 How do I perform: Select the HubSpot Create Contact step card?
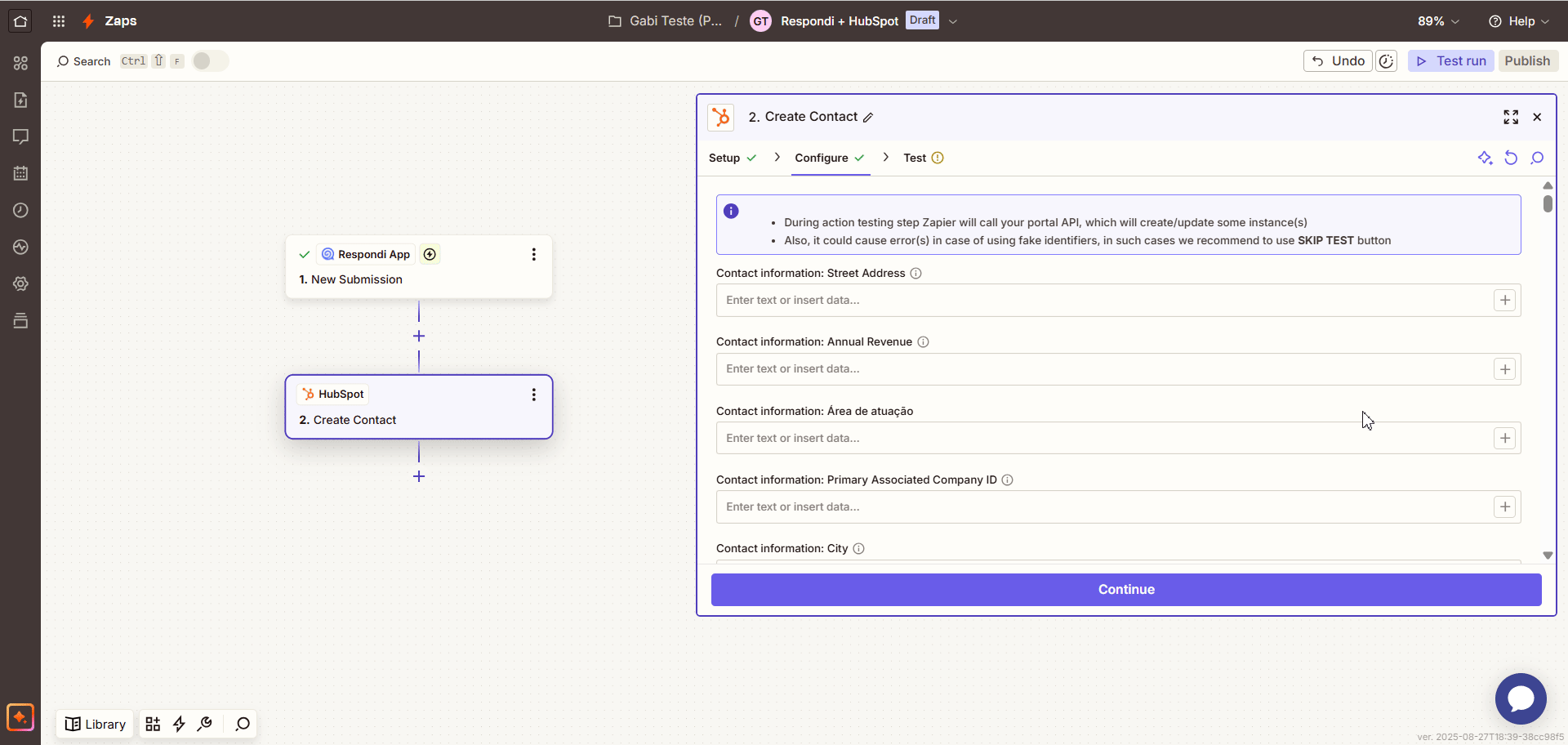click(419, 407)
